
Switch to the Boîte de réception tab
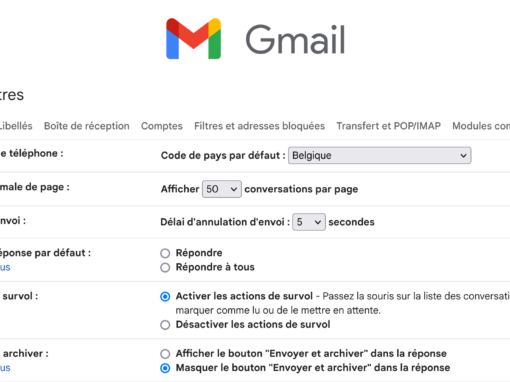tap(87, 126)
